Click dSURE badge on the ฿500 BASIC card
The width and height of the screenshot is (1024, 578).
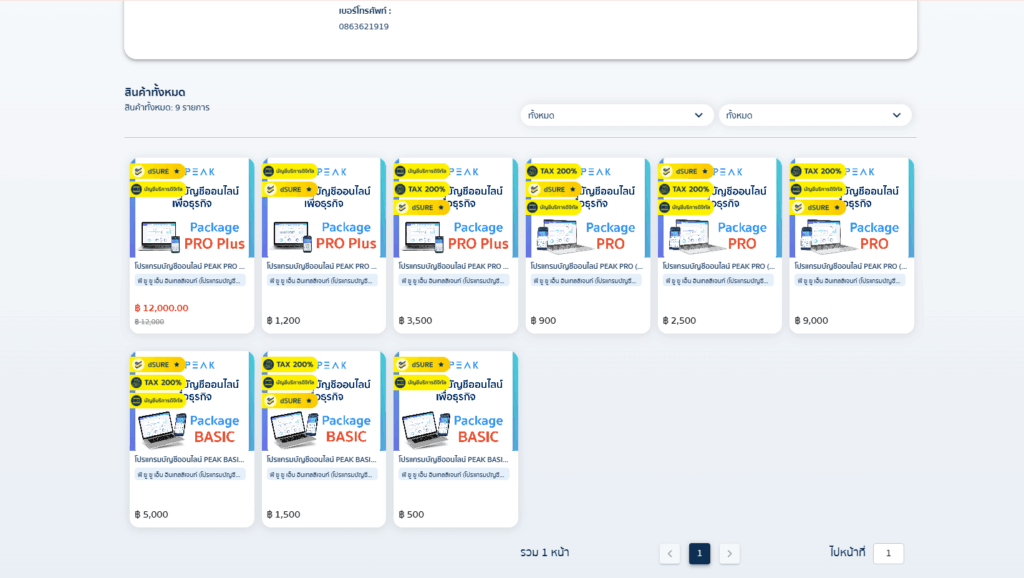[421, 365]
